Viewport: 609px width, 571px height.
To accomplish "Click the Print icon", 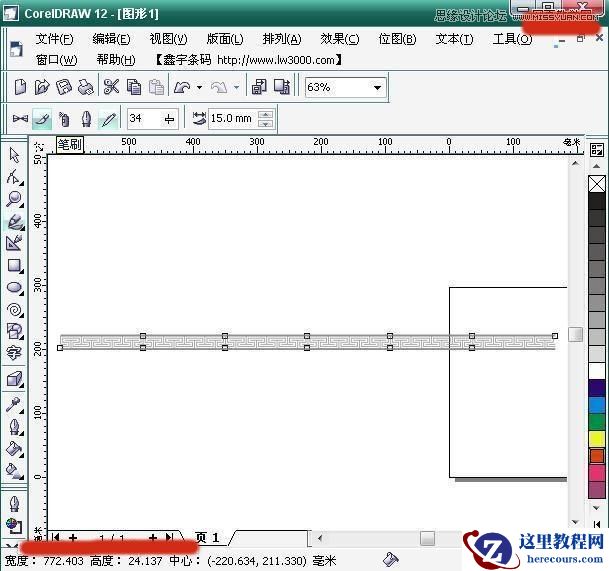I will (x=86, y=87).
